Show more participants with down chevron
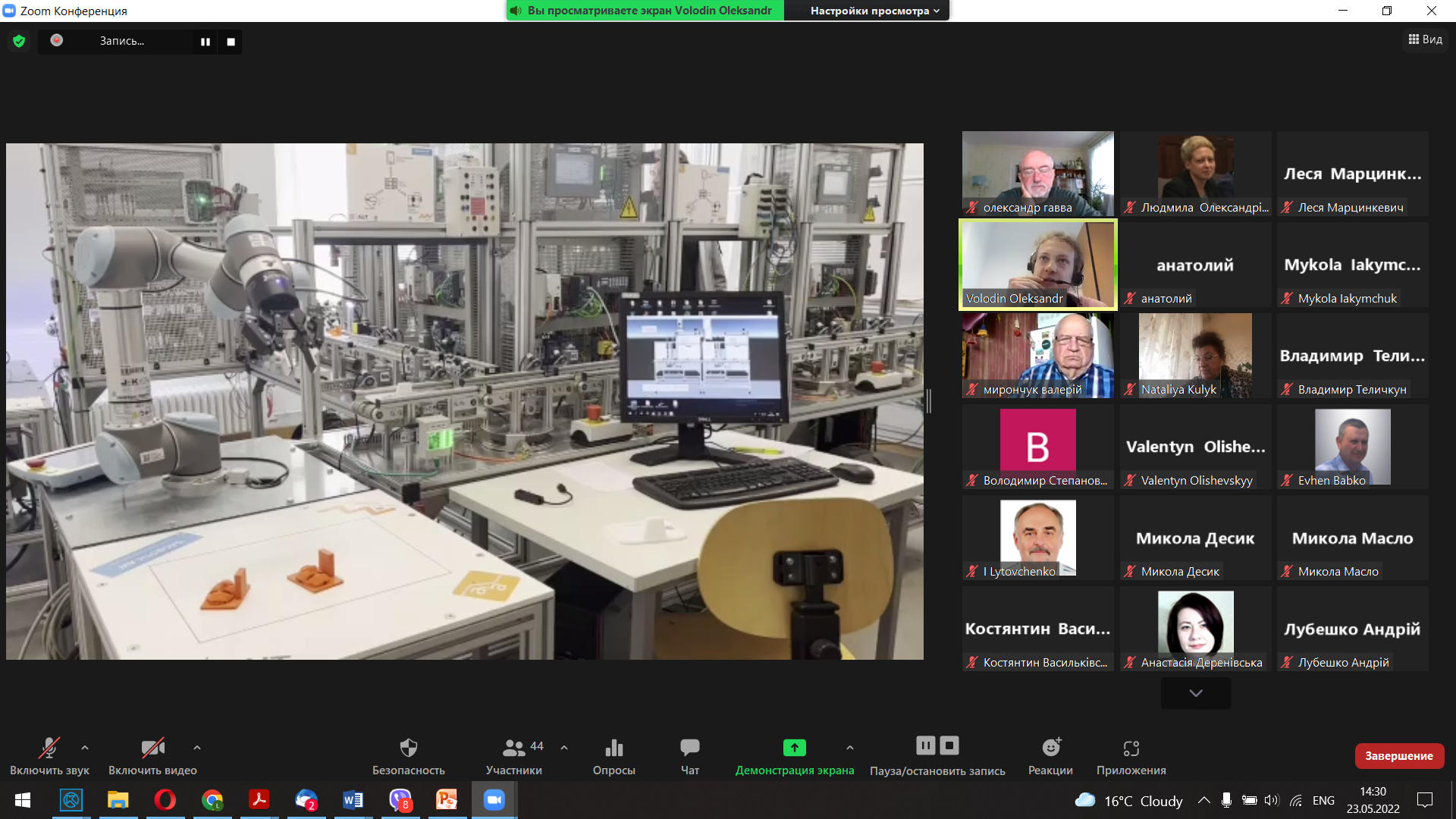Image resolution: width=1456 pixels, height=819 pixels. (x=1195, y=693)
